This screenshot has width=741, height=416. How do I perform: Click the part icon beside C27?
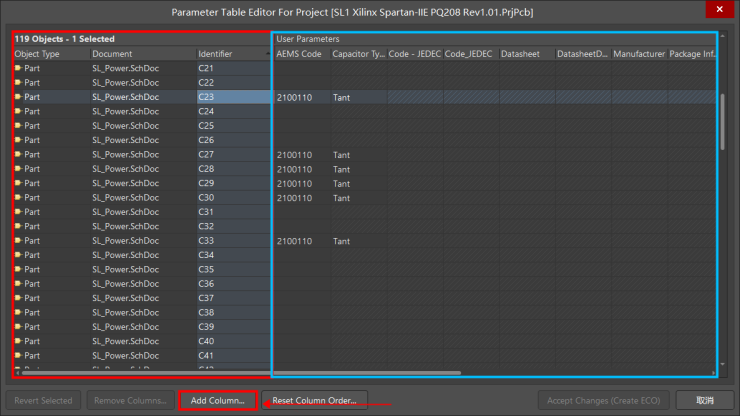click(18, 155)
